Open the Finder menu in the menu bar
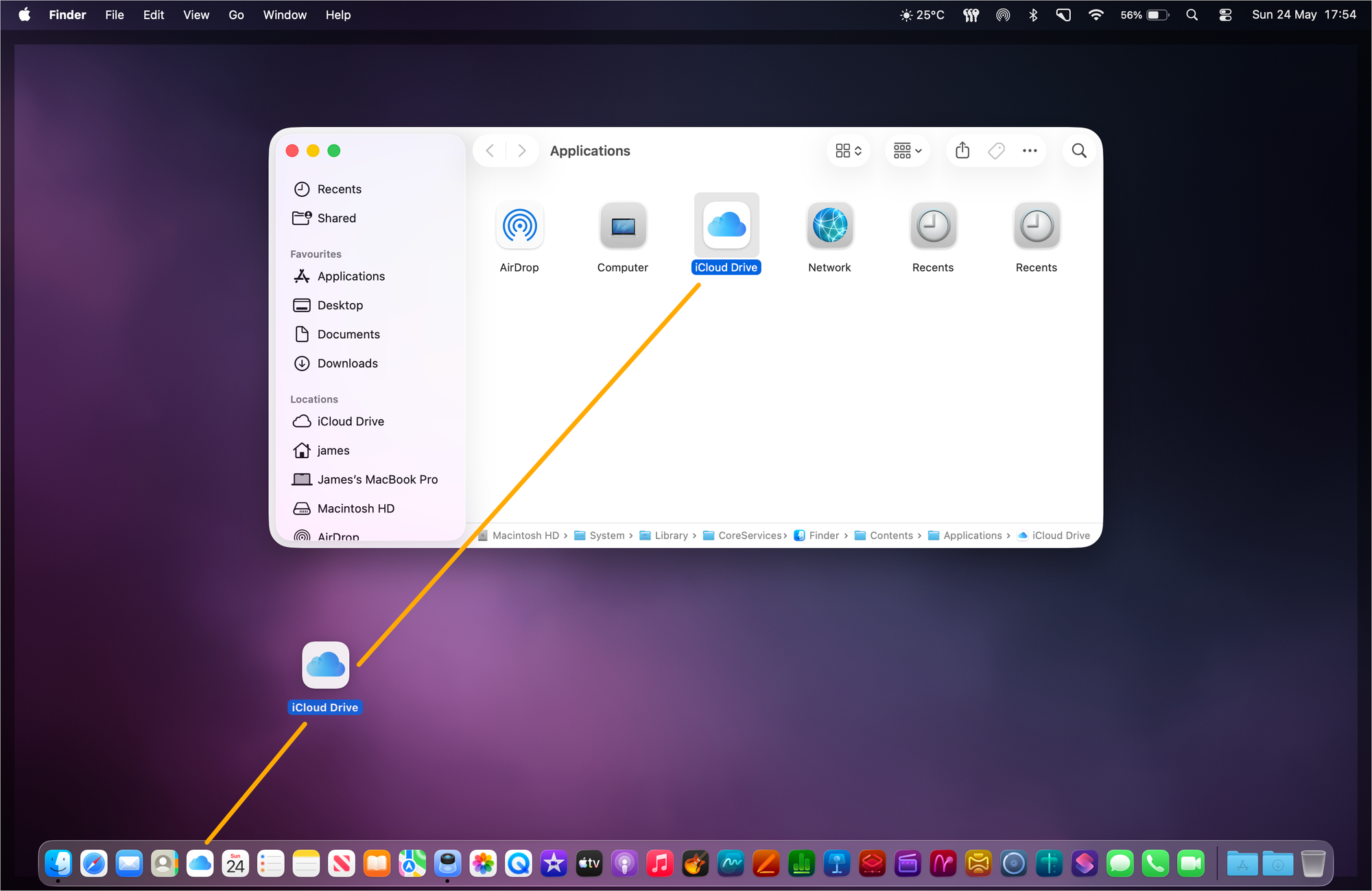 [67, 14]
